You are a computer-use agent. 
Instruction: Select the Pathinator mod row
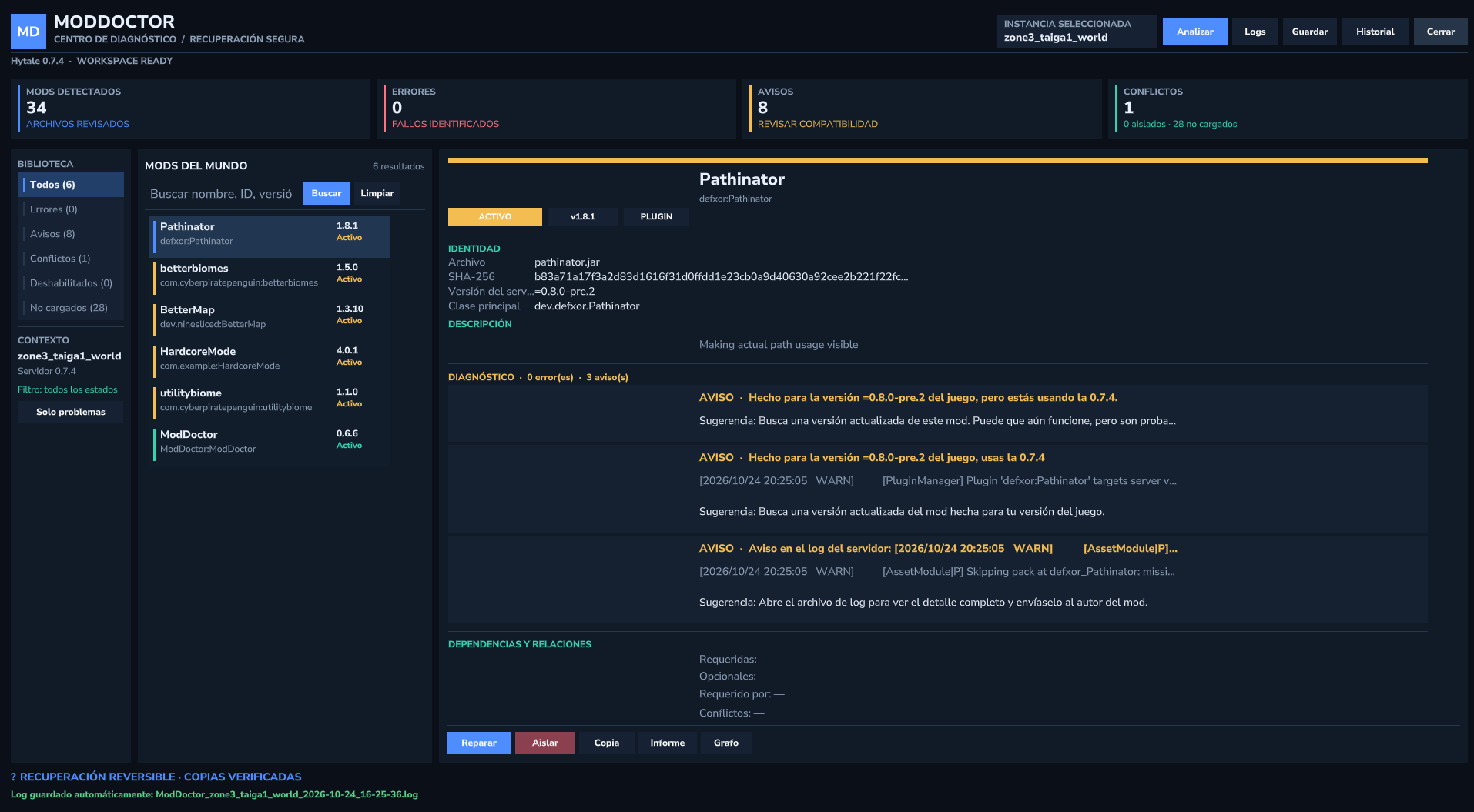270,237
